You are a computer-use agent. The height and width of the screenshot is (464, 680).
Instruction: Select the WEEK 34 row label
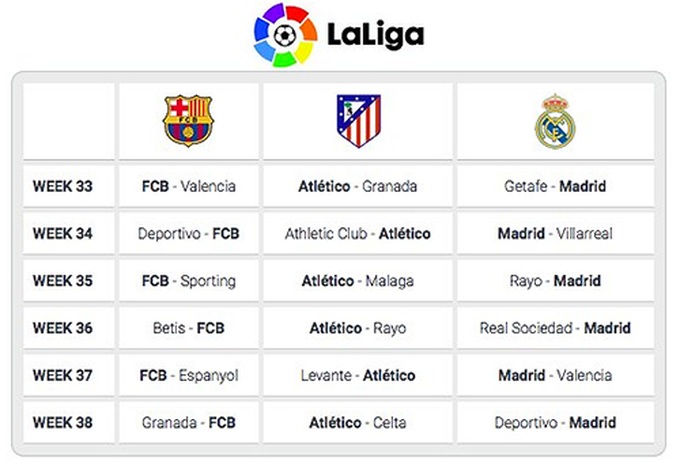62,234
